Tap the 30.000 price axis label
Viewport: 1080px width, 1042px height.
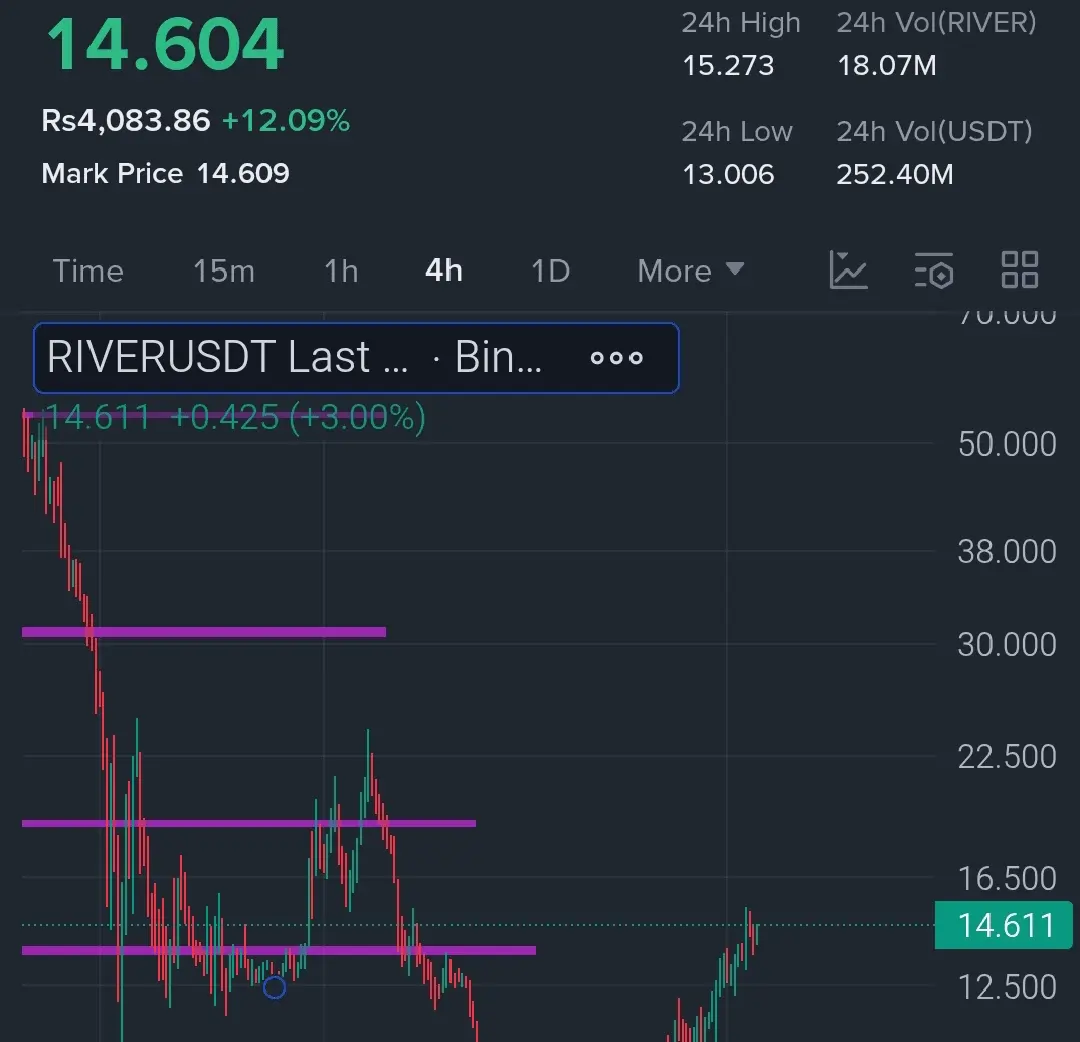tap(1007, 645)
